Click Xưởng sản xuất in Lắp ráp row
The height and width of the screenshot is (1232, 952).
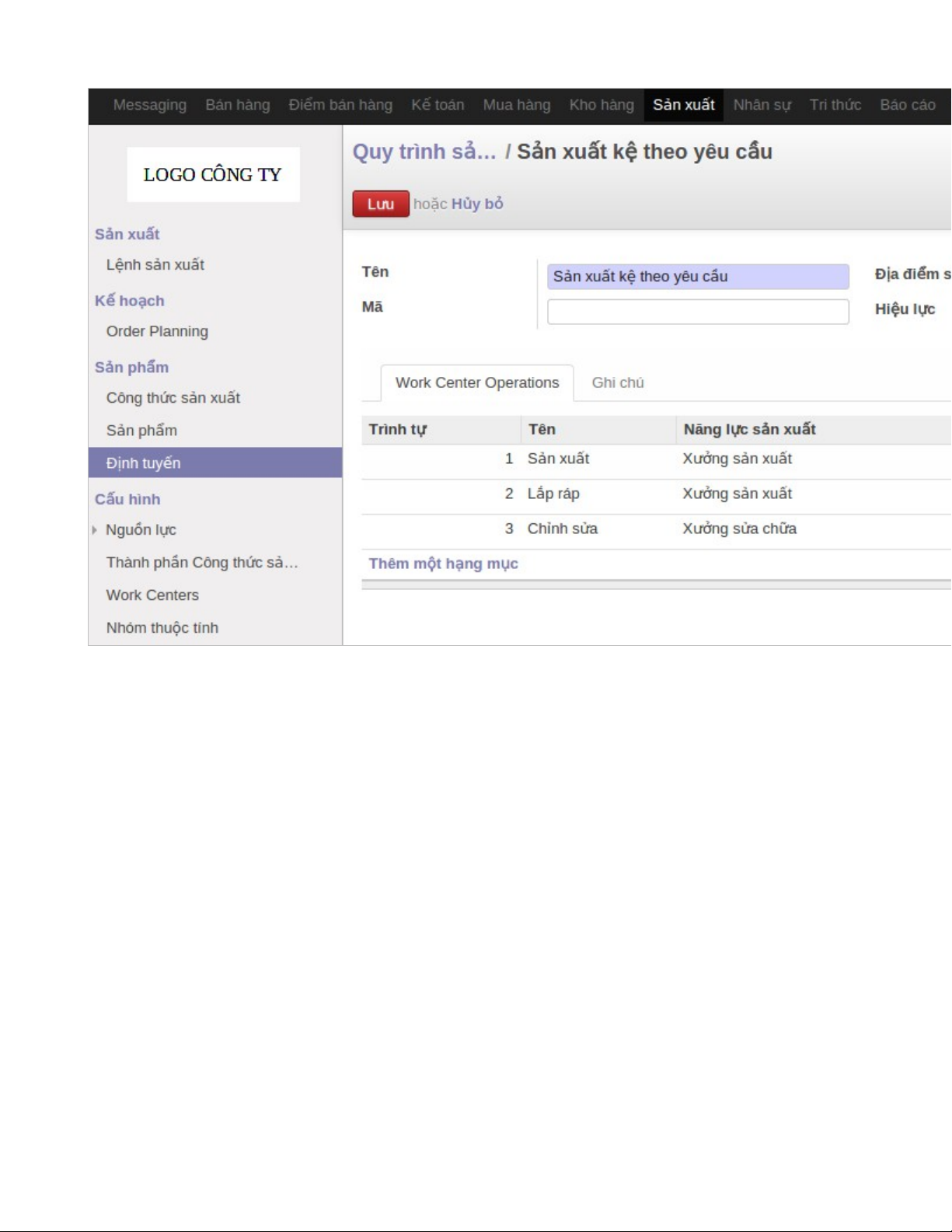pos(738,494)
